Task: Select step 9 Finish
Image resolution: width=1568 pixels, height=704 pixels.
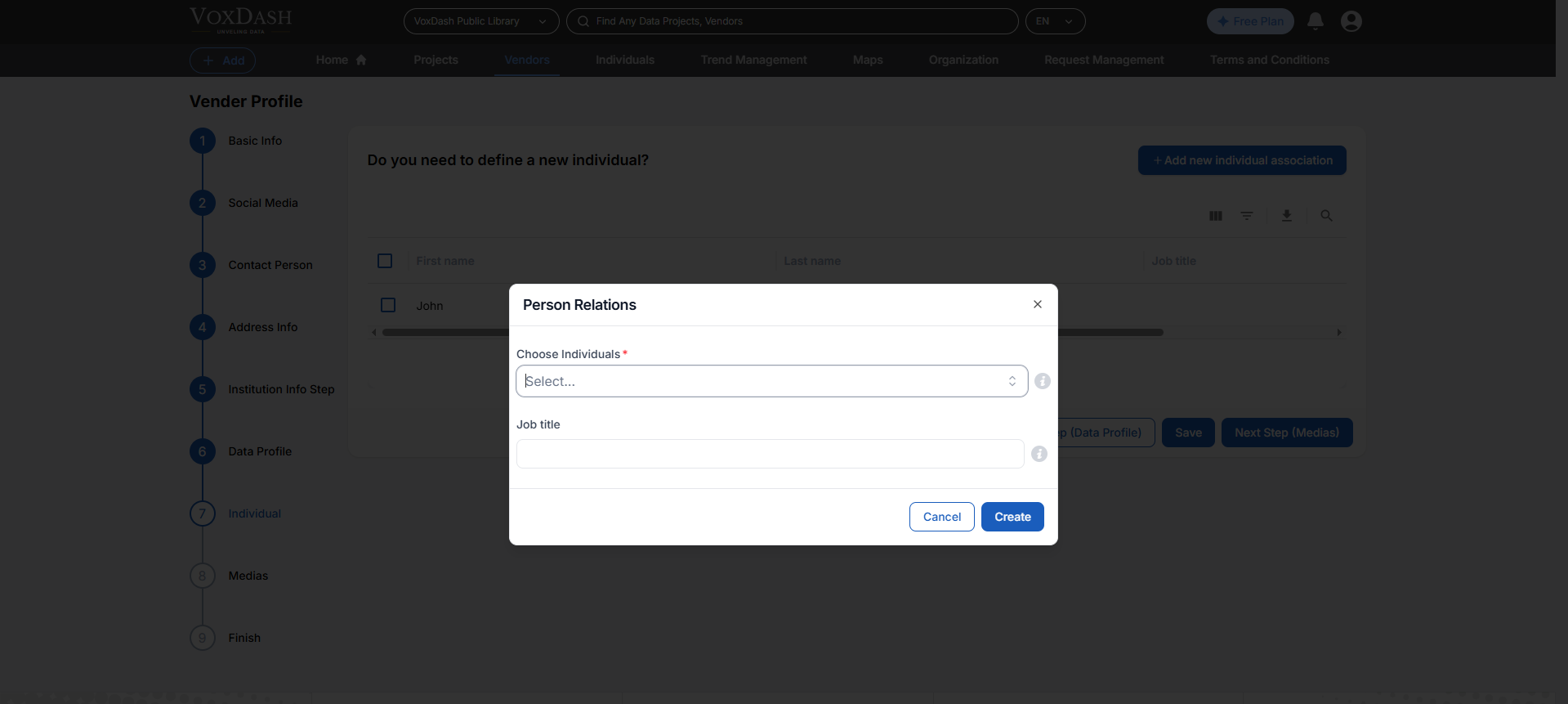Action: click(x=225, y=638)
